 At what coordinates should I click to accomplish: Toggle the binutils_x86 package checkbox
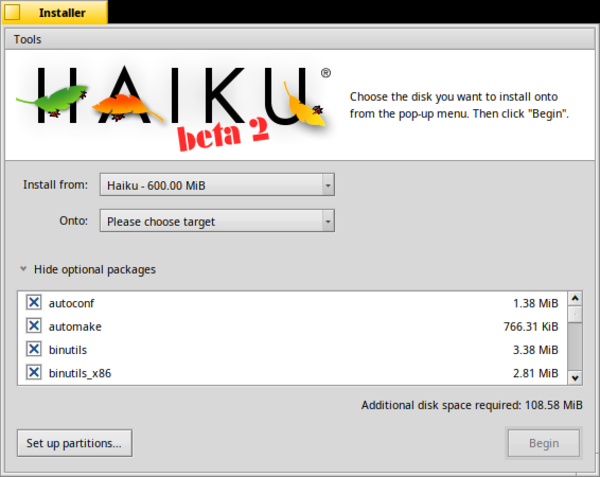click(x=33, y=374)
